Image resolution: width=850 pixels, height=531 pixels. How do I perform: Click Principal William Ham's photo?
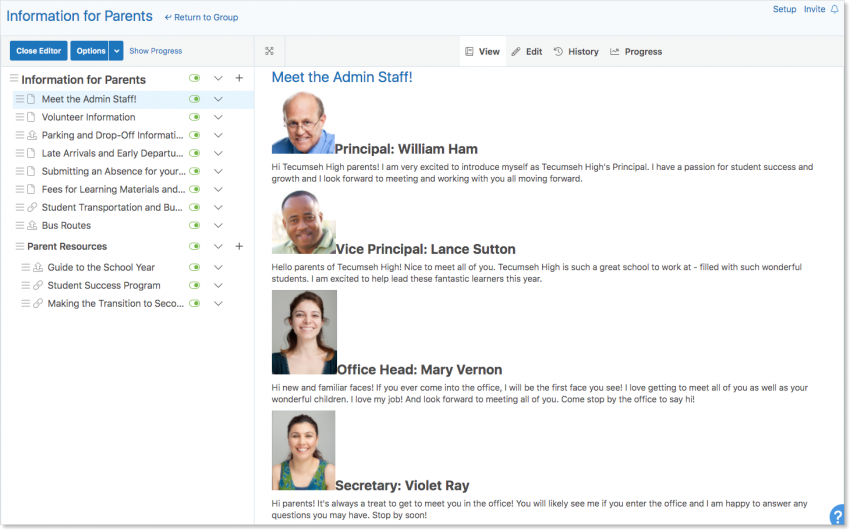point(303,123)
